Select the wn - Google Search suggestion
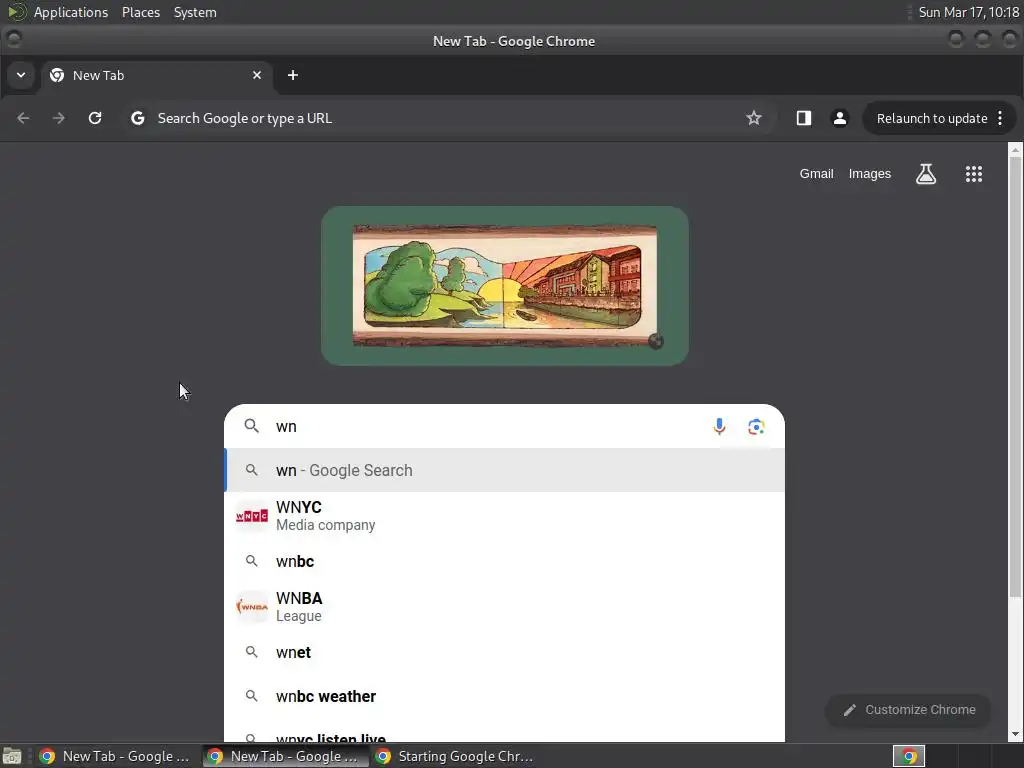Image resolution: width=1024 pixels, height=768 pixels. point(505,470)
